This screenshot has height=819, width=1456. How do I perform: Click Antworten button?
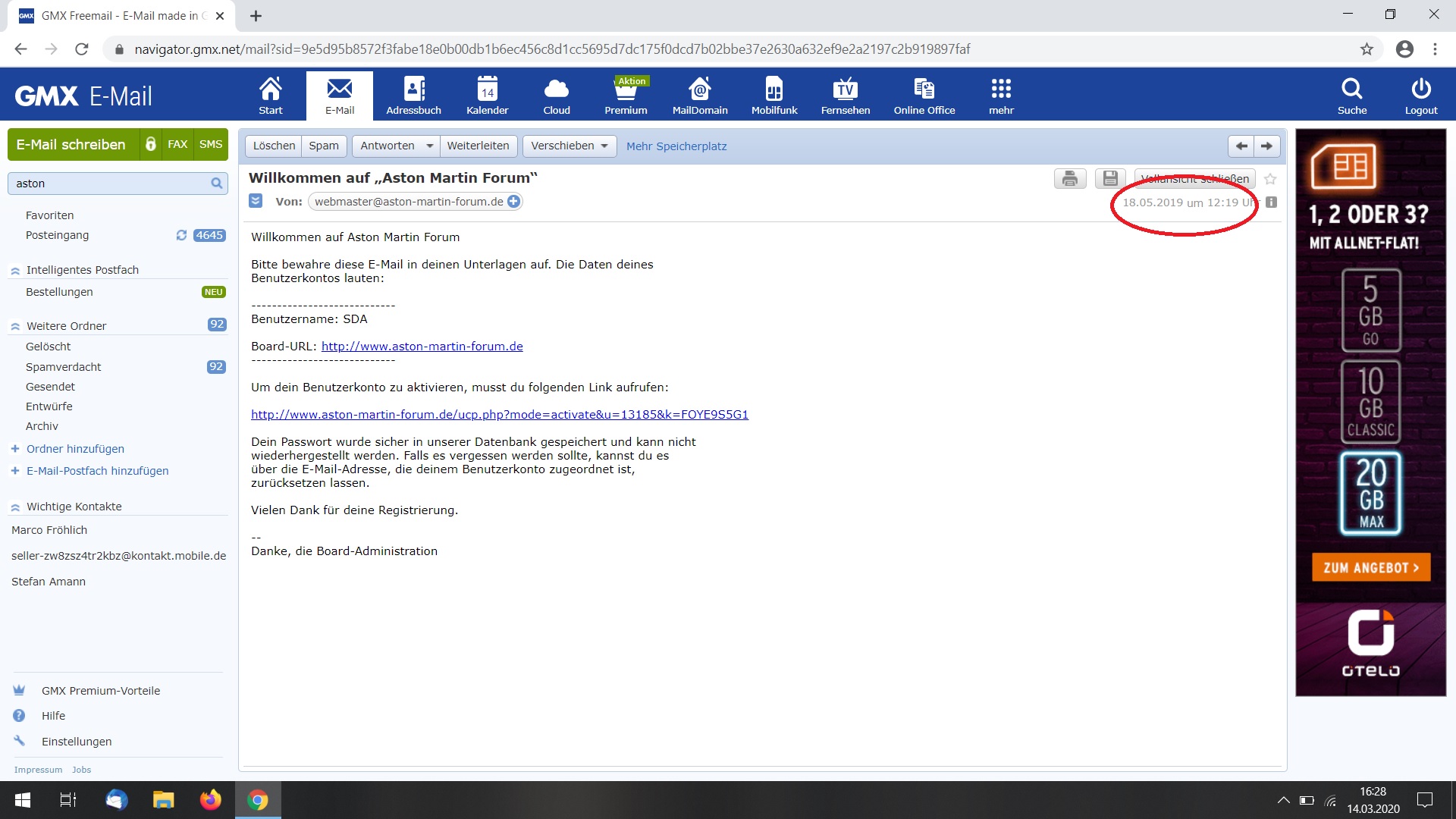pyautogui.click(x=387, y=146)
